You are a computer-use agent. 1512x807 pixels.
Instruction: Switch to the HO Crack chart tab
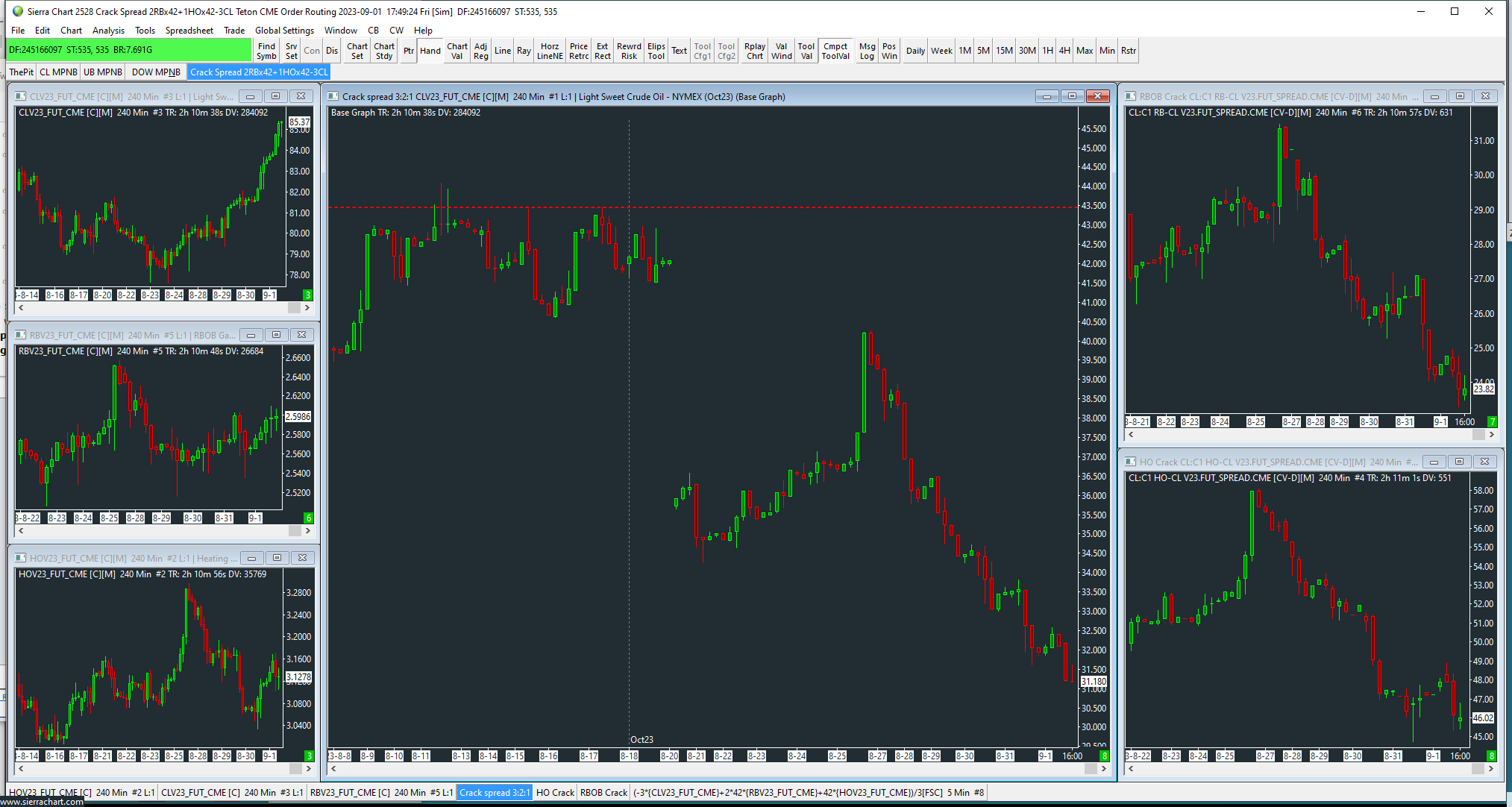coord(555,793)
